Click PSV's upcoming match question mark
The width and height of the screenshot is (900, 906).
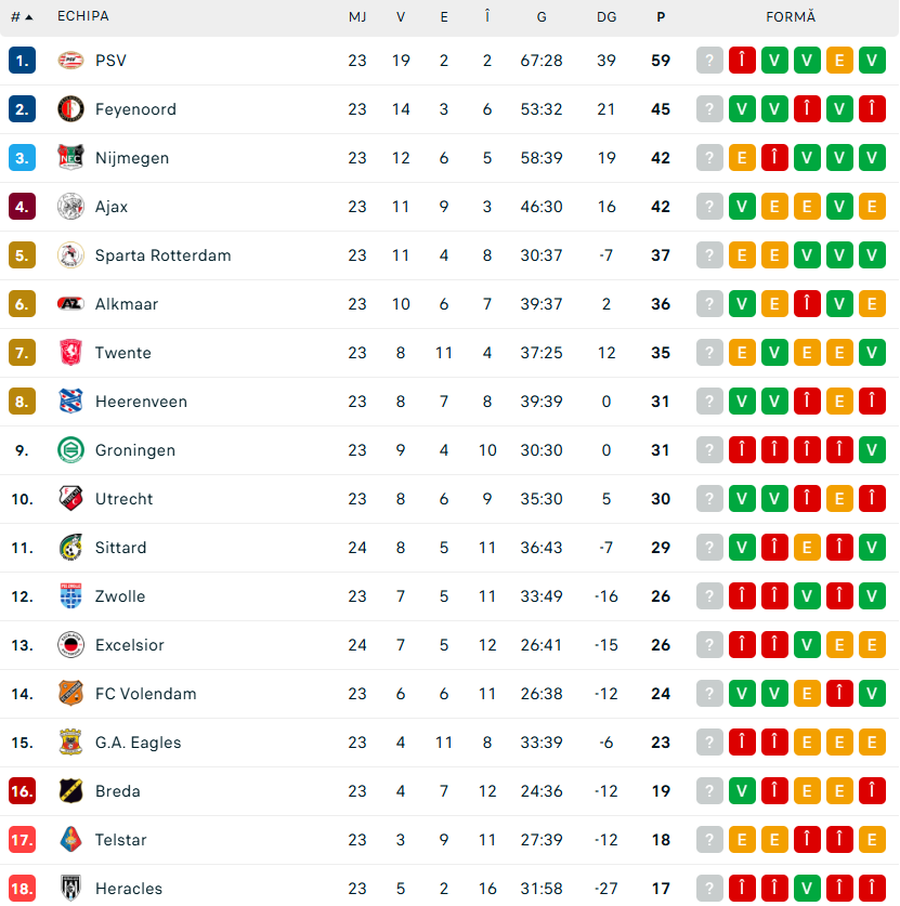[x=709, y=60]
